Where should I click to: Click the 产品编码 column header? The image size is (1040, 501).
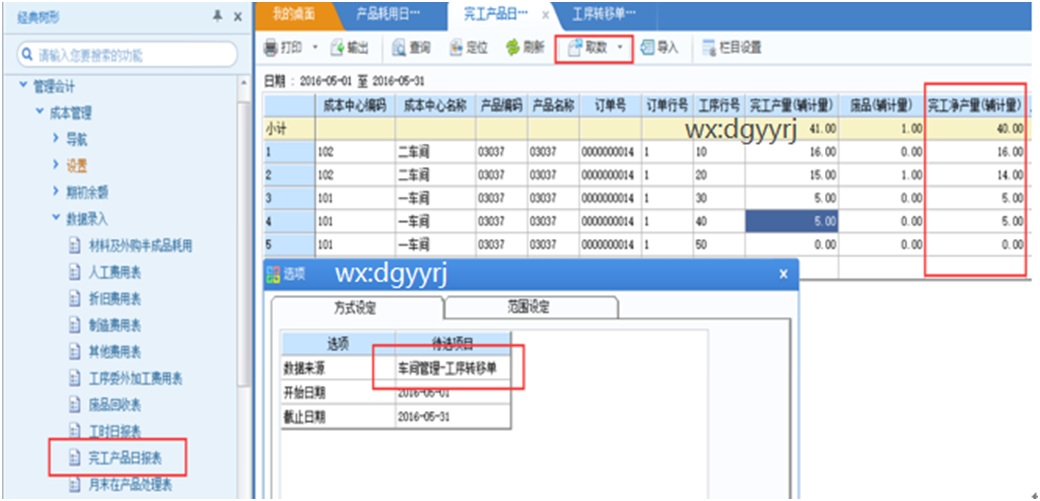coord(501,106)
